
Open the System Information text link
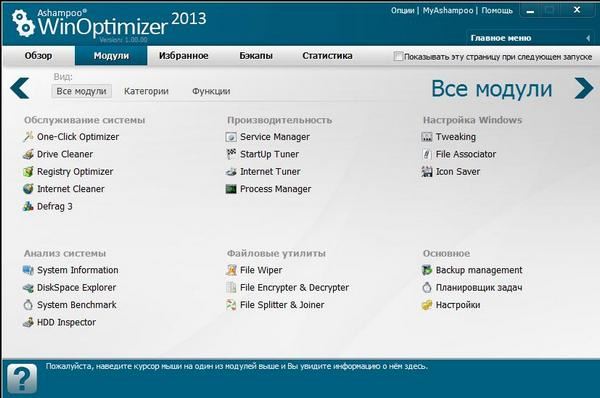(78, 270)
